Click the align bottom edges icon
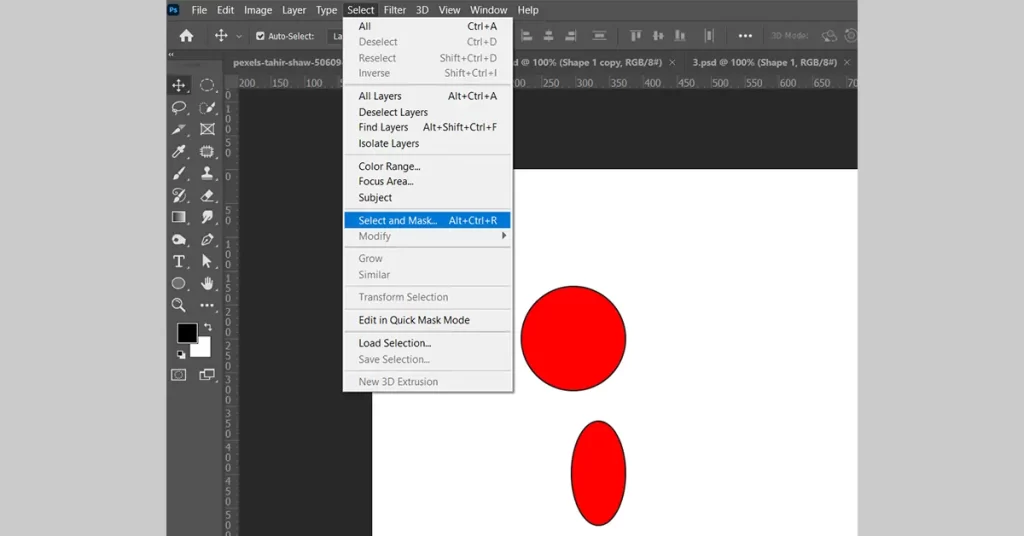Image resolution: width=1024 pixels, height=536 pixels. tap(680, 36)
